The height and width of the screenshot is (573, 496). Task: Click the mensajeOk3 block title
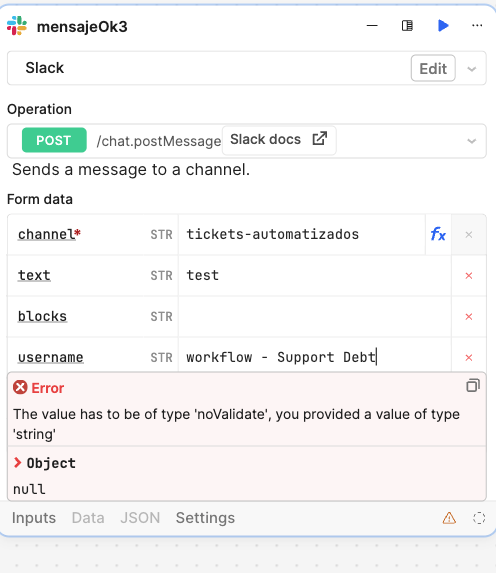click(x=82, y=27)
